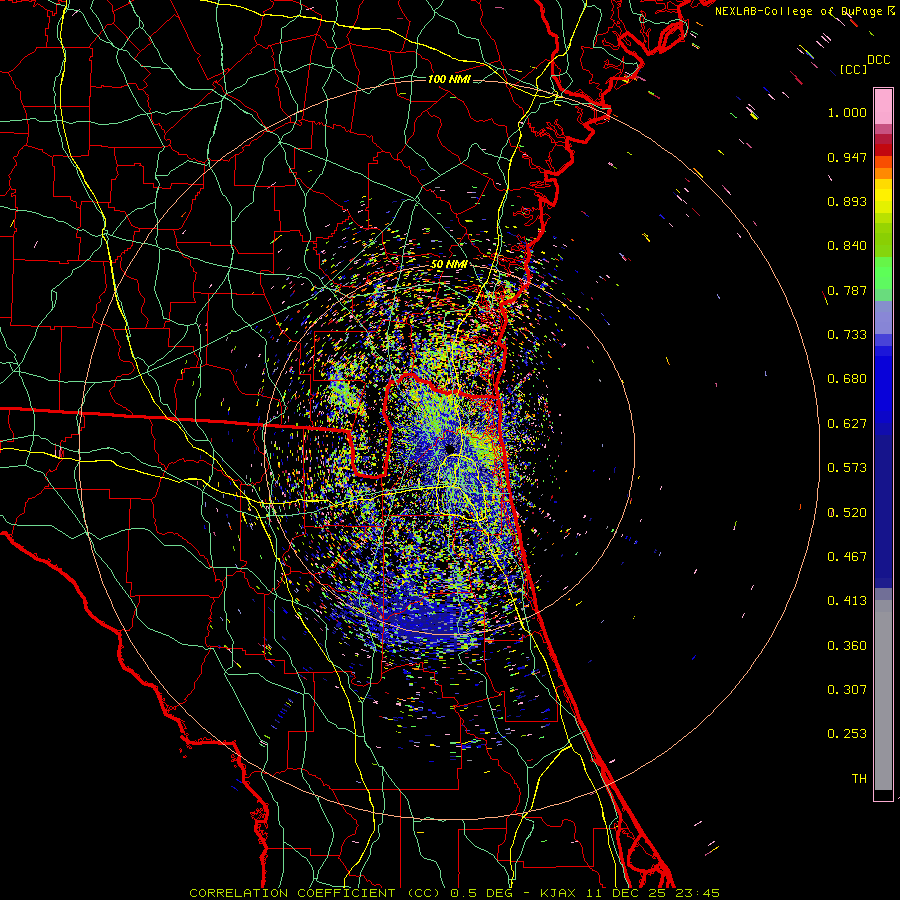Pick the lavender segment near 0.733

[883, 318]
